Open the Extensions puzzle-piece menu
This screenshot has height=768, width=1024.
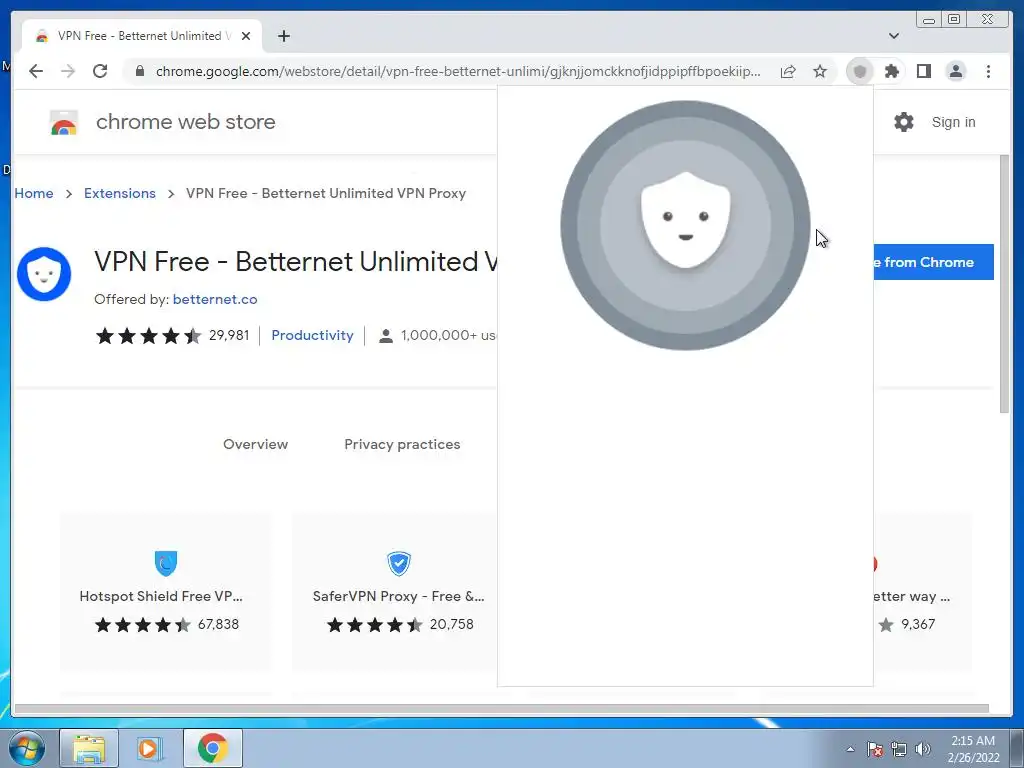[891, 71]
